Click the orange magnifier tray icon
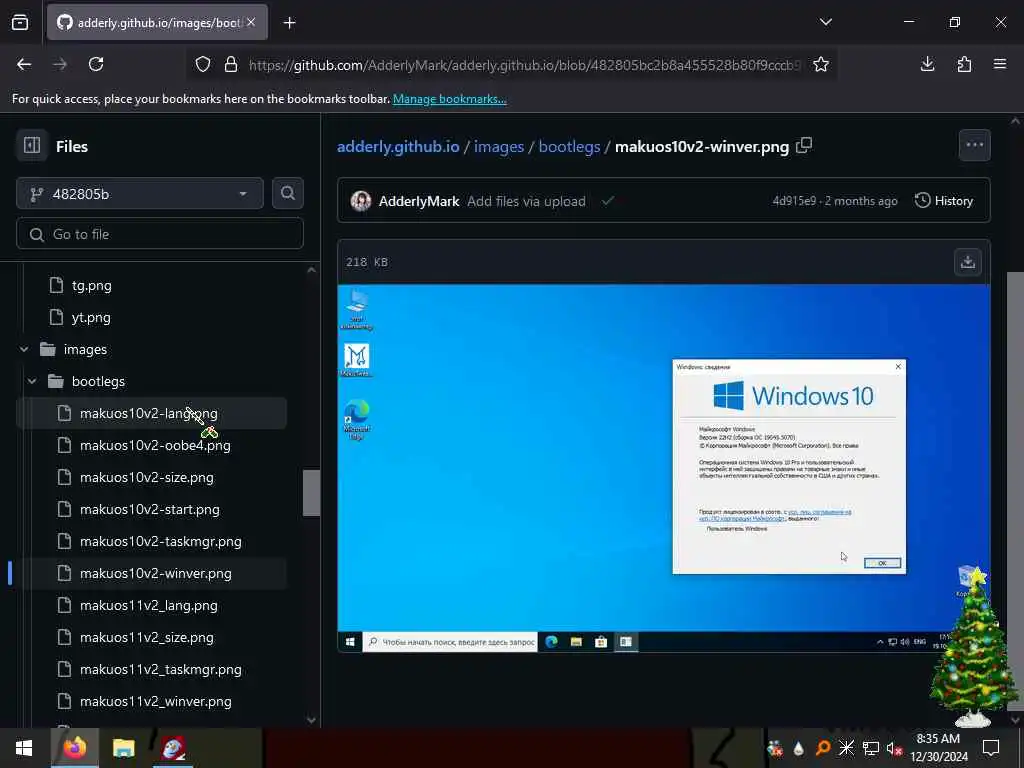The width and height of the screenshot is (1024, 768). coord(823,748)
